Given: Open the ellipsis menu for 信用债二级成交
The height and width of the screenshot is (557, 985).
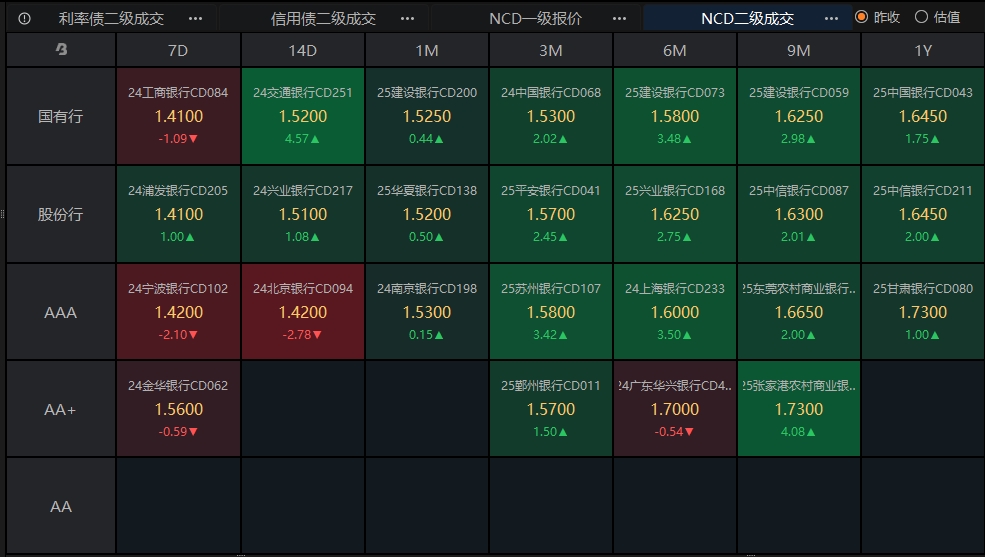Looking at the screenshot, I should (x=407, y=18).
